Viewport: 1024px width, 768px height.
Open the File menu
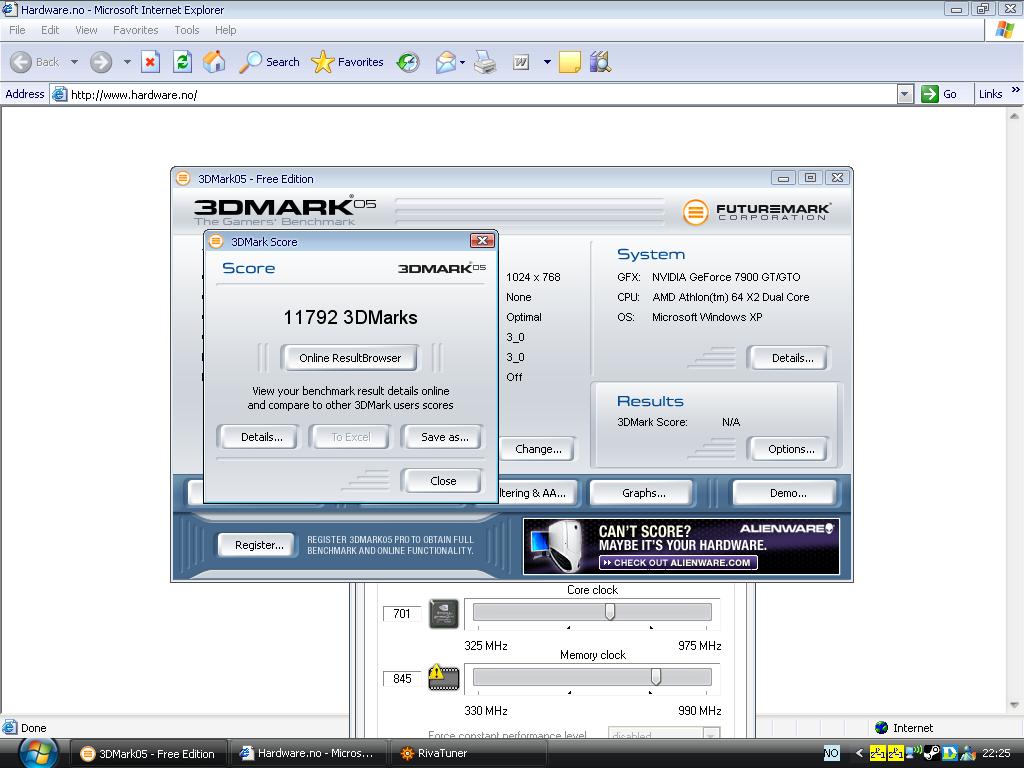(18, 30)
